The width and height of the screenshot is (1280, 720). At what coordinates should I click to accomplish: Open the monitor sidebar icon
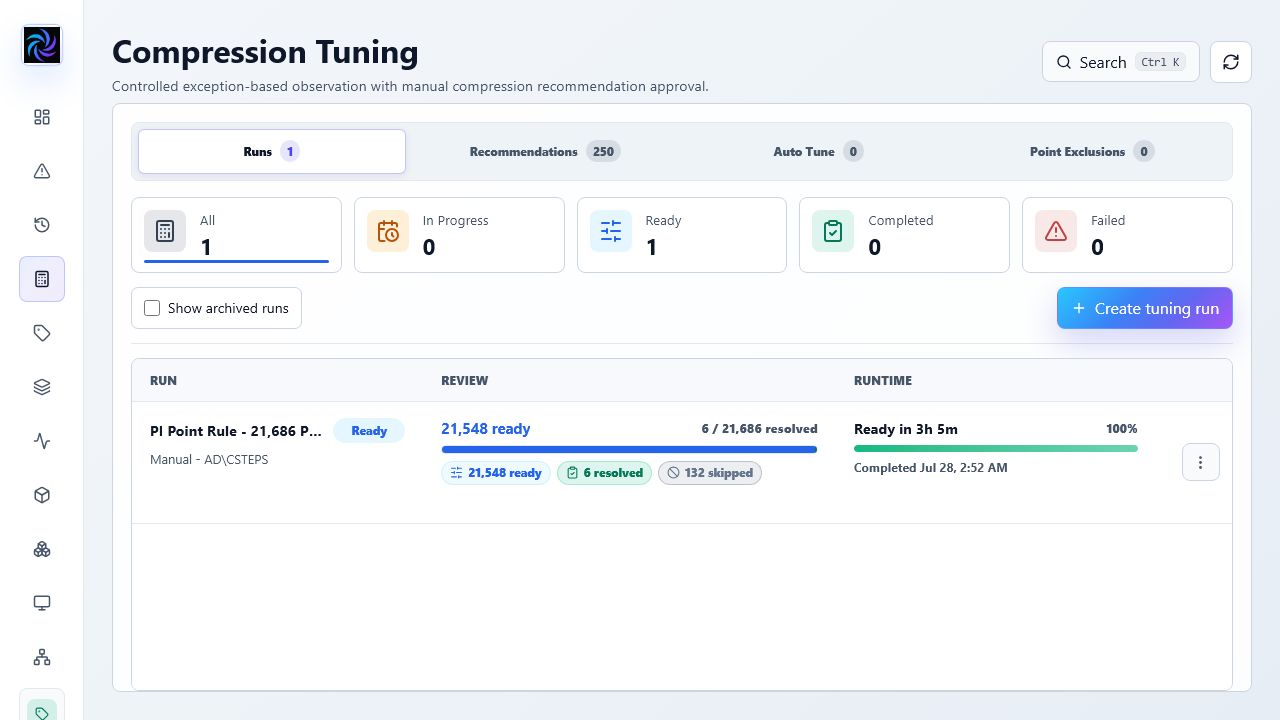(42, 603)
